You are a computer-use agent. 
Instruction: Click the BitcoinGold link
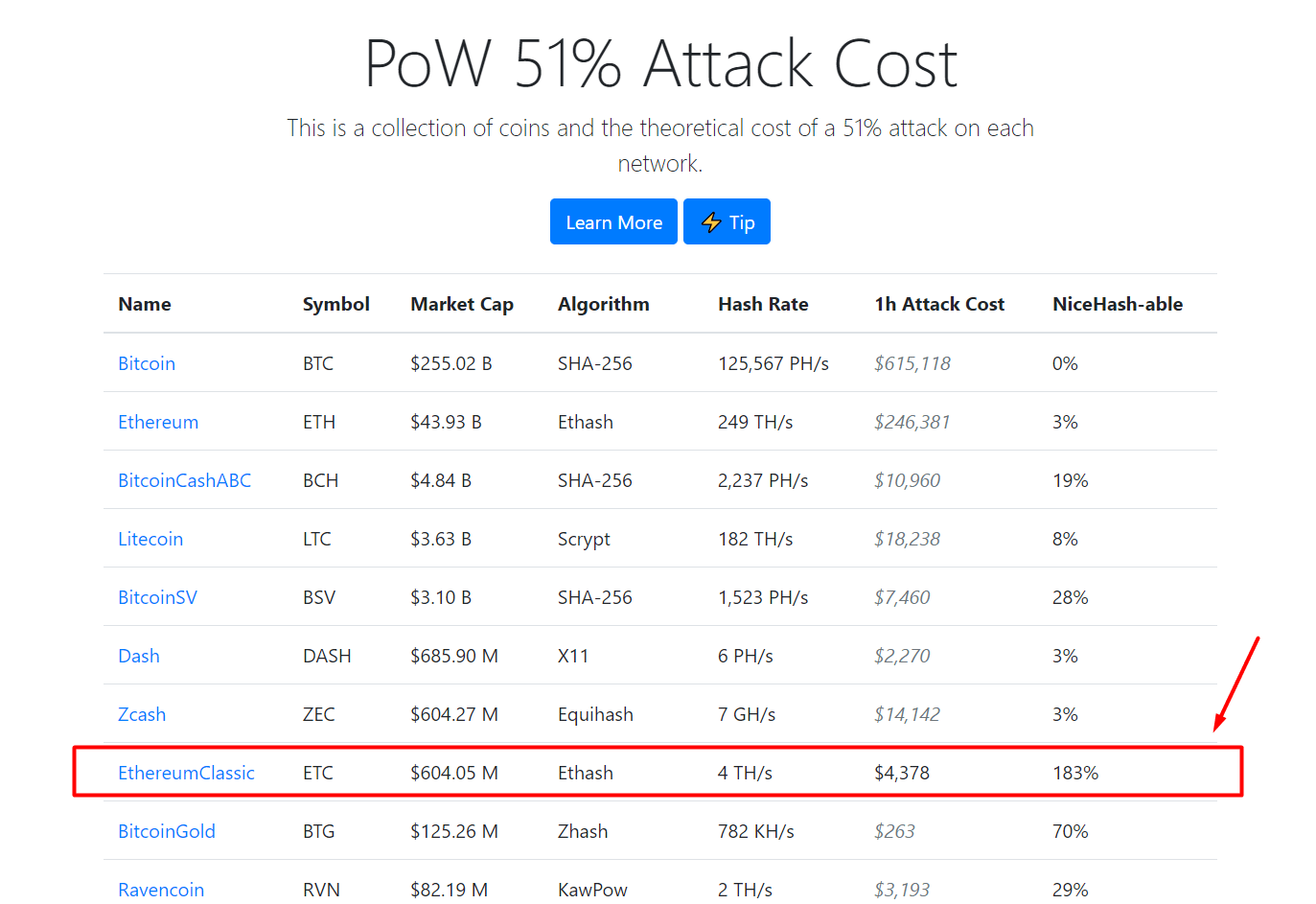[167, 831]
